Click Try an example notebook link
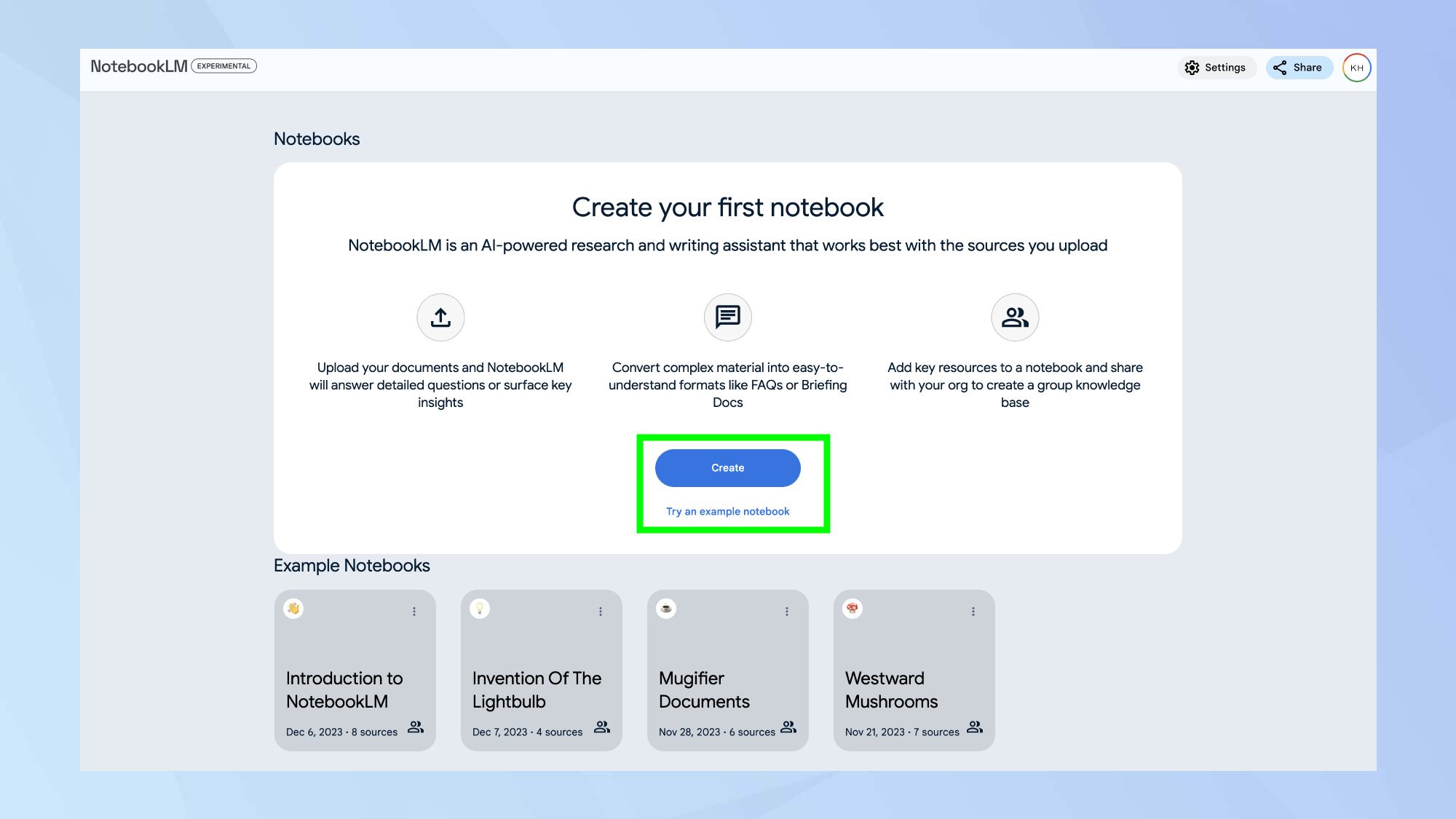The height and width of the screenshot is (819, 1456). tap(727, 511)
